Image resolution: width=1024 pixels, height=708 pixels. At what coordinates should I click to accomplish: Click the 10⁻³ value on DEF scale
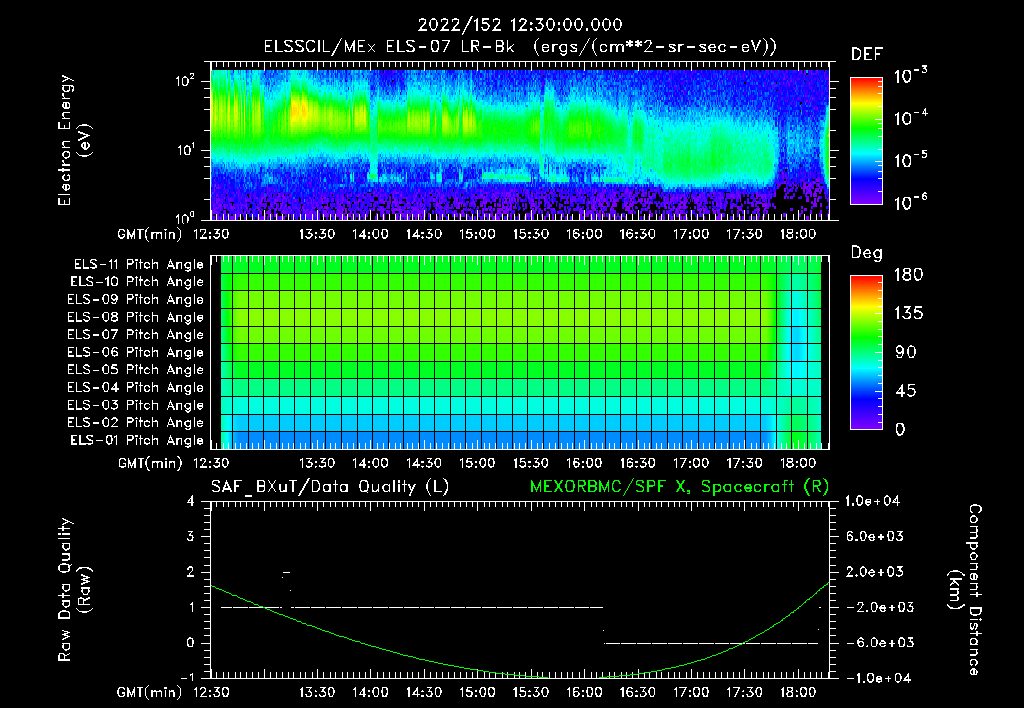click(910, 76)
